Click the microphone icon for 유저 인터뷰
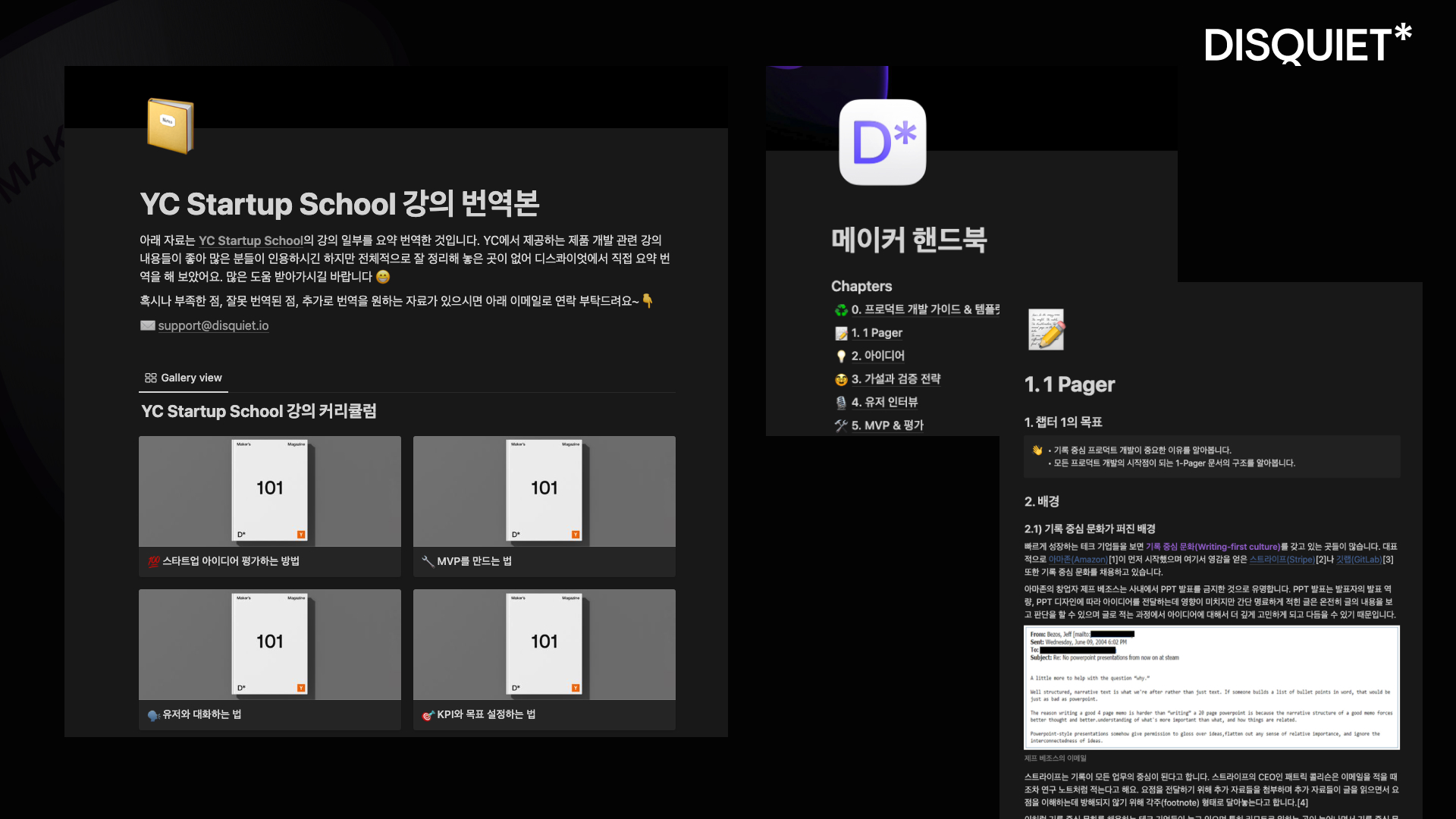The width and height of the screenshot is (1456, 819). point(841,403)
